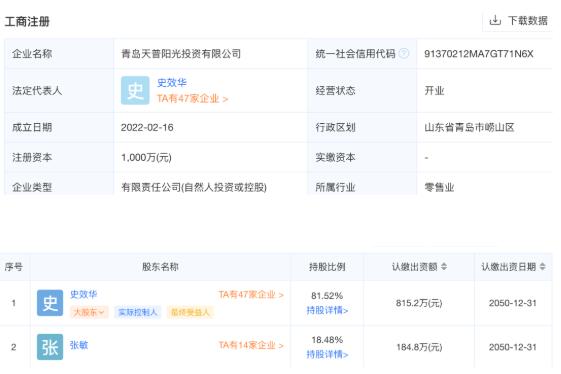Click the blue 史 avatar in shareholder row 1
561x374 pixels.
(50, 303)
